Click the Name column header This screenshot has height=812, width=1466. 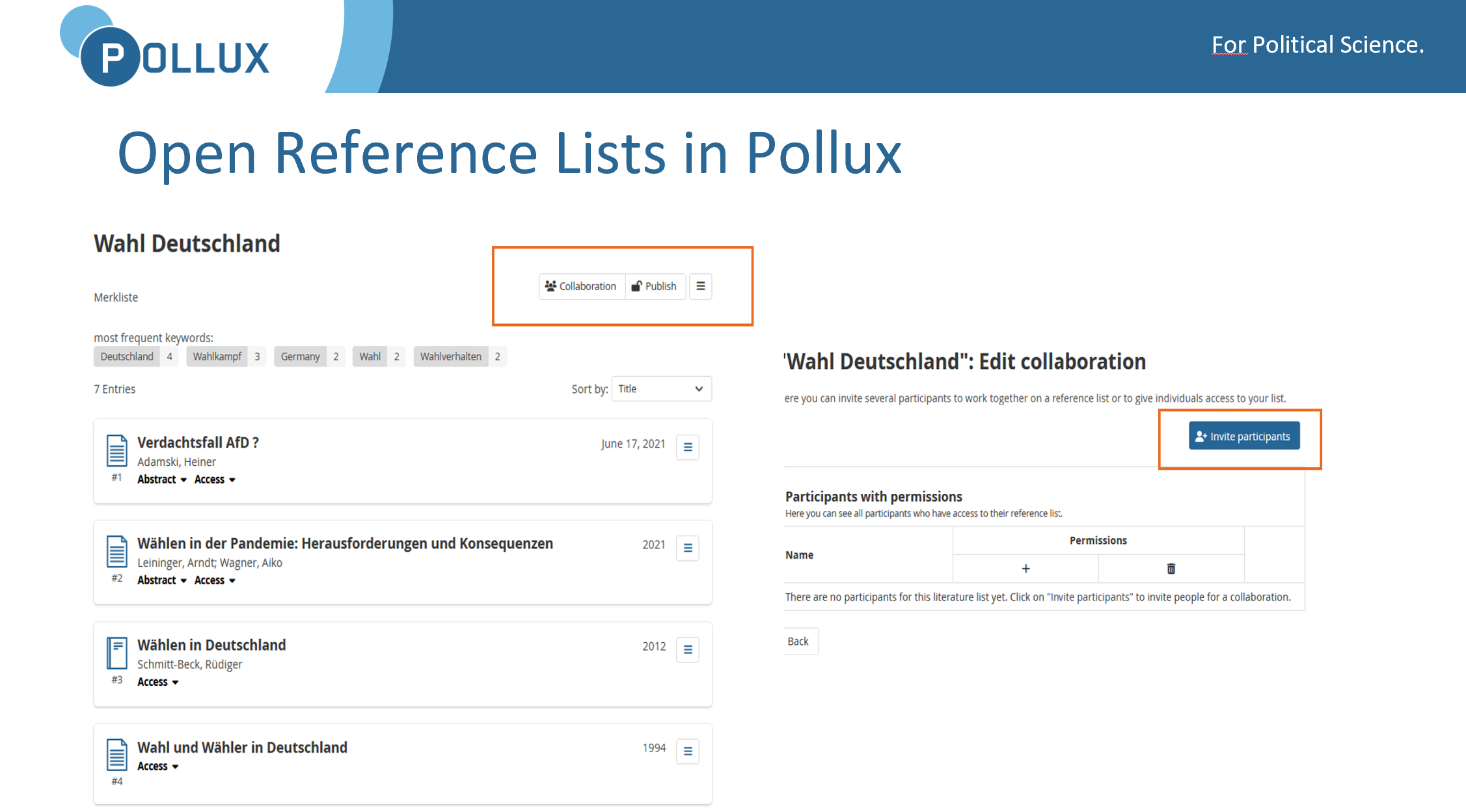(x=799, y=555)
